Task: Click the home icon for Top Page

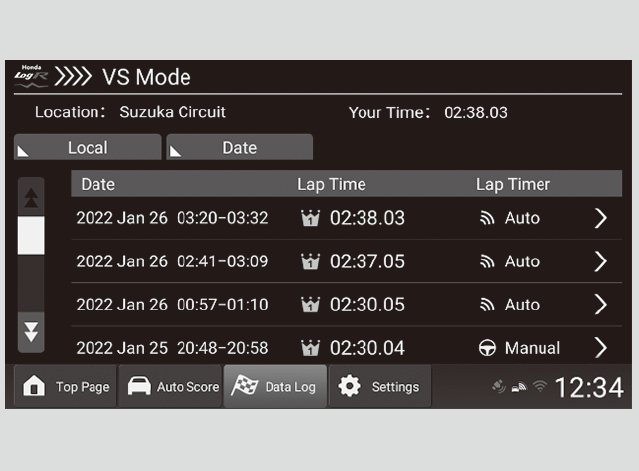Action: pos(34,387)
